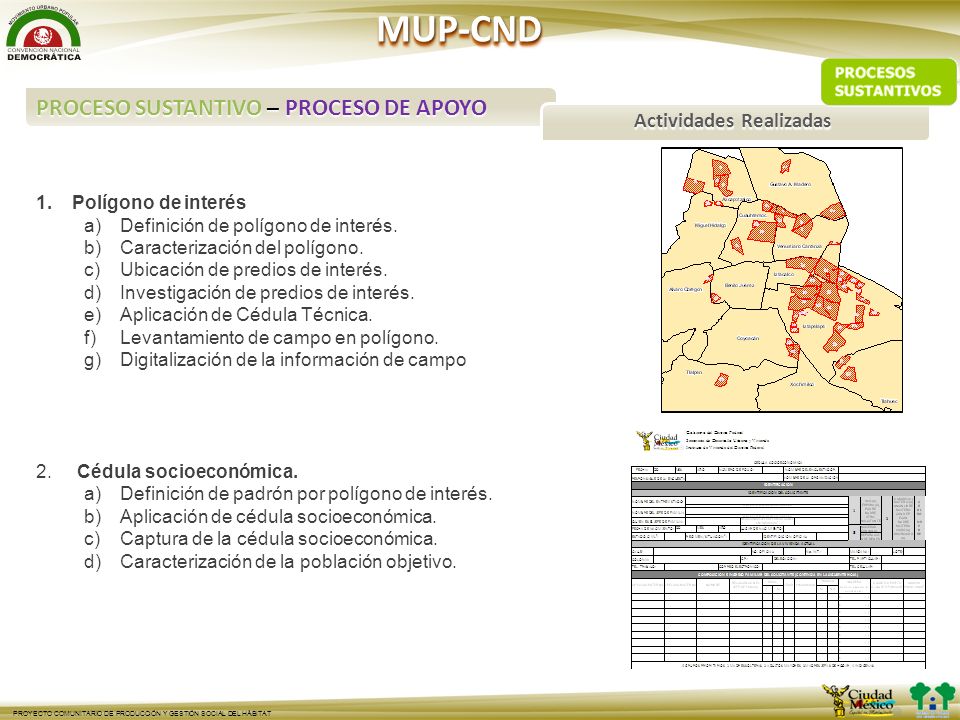The height and width of the screenshot is (720, 960).
Task: Select 'Caracterización del polígono.'
Action: (242, 248)
